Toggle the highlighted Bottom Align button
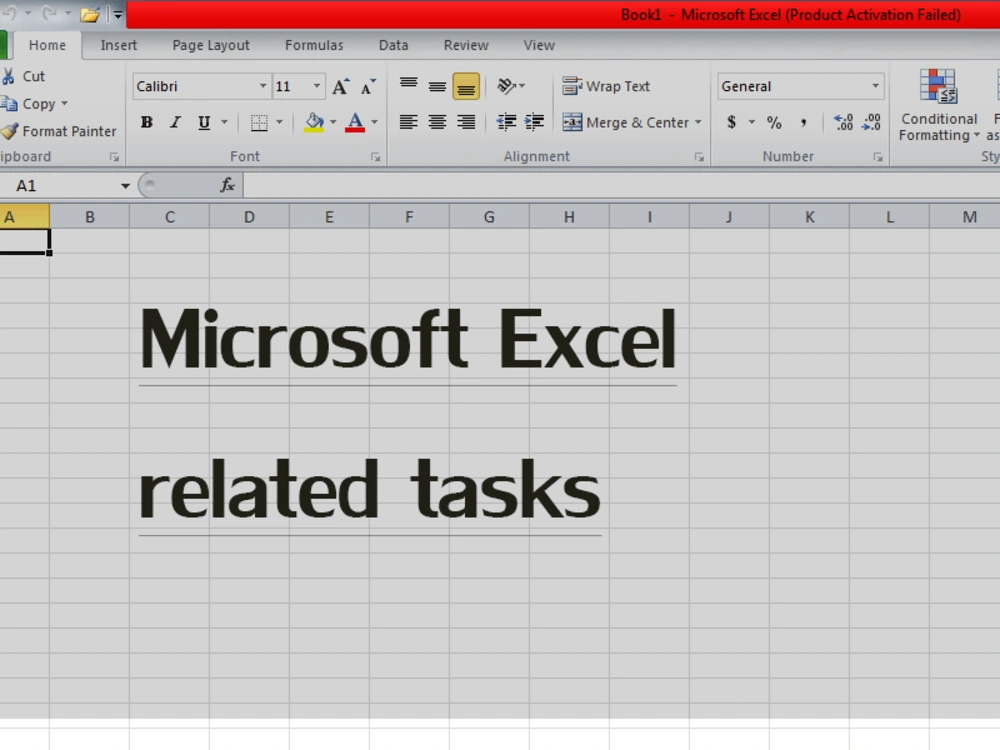This screenshot has height=750, width=1000. [466, 86]
